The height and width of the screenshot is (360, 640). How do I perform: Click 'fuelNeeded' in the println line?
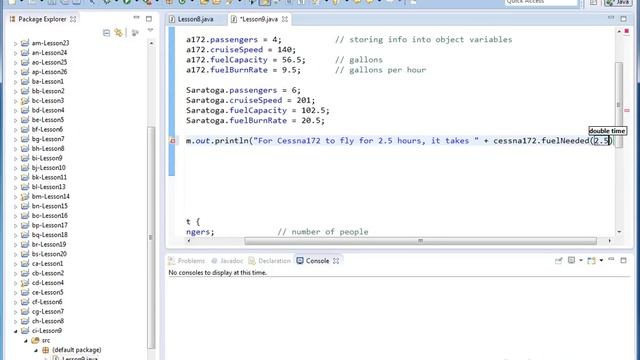click(565, 141)
